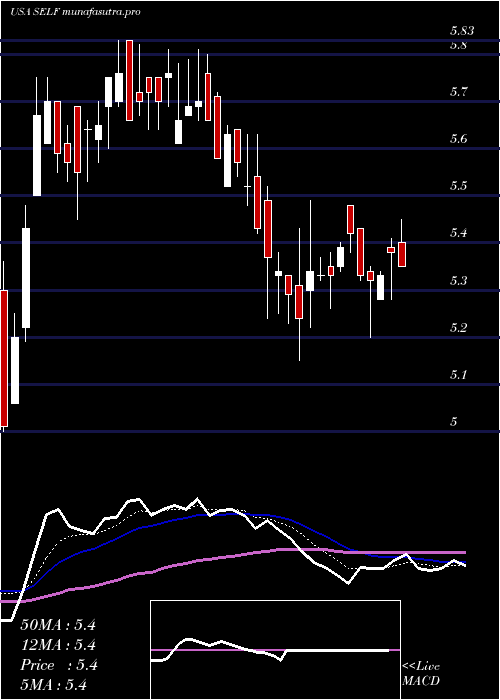500x700 pixels.
Task: Click the 5.7 price axis label
Action: click(x=461, y=93)
